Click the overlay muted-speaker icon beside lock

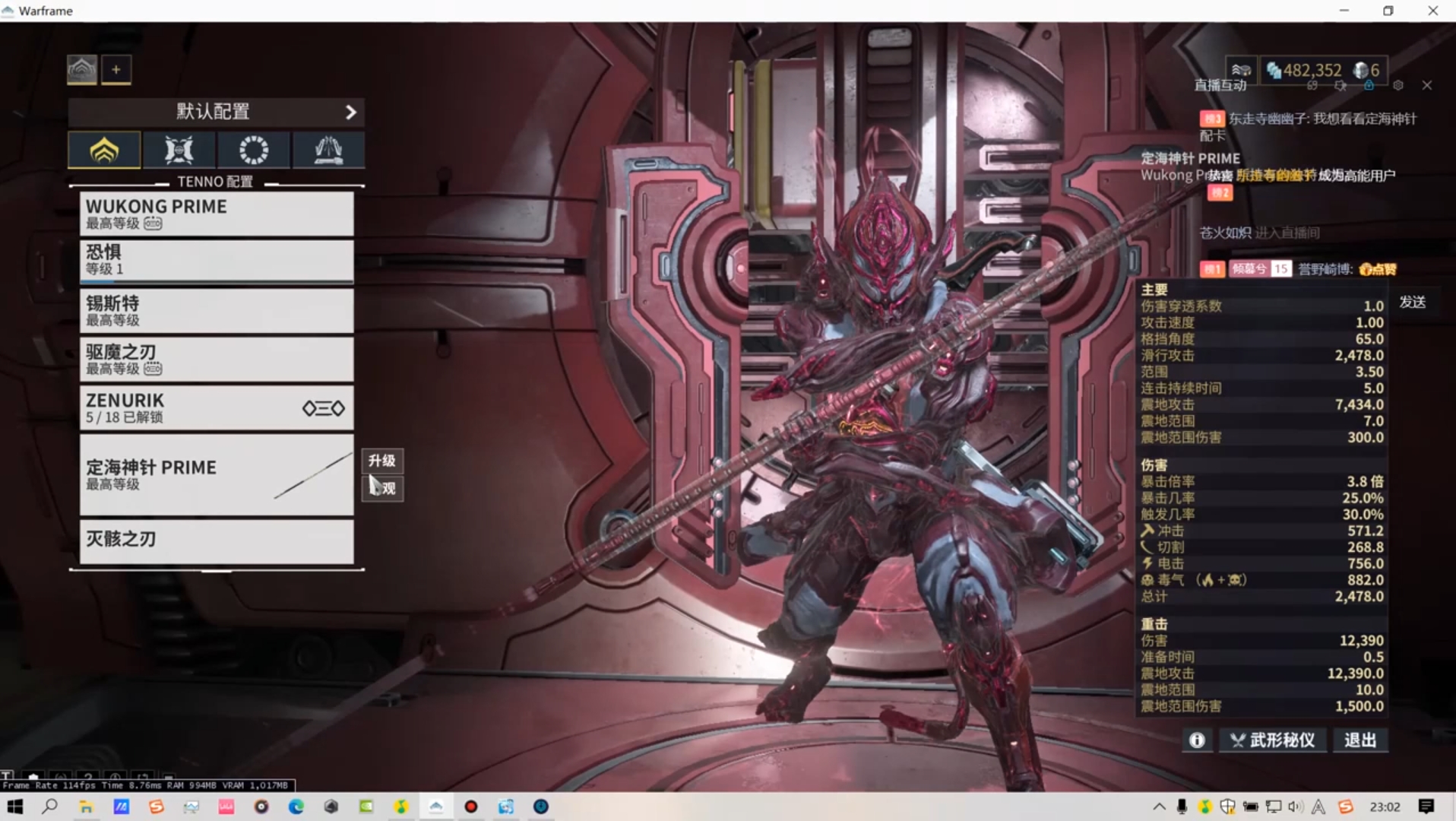[x=1340, y=85]
